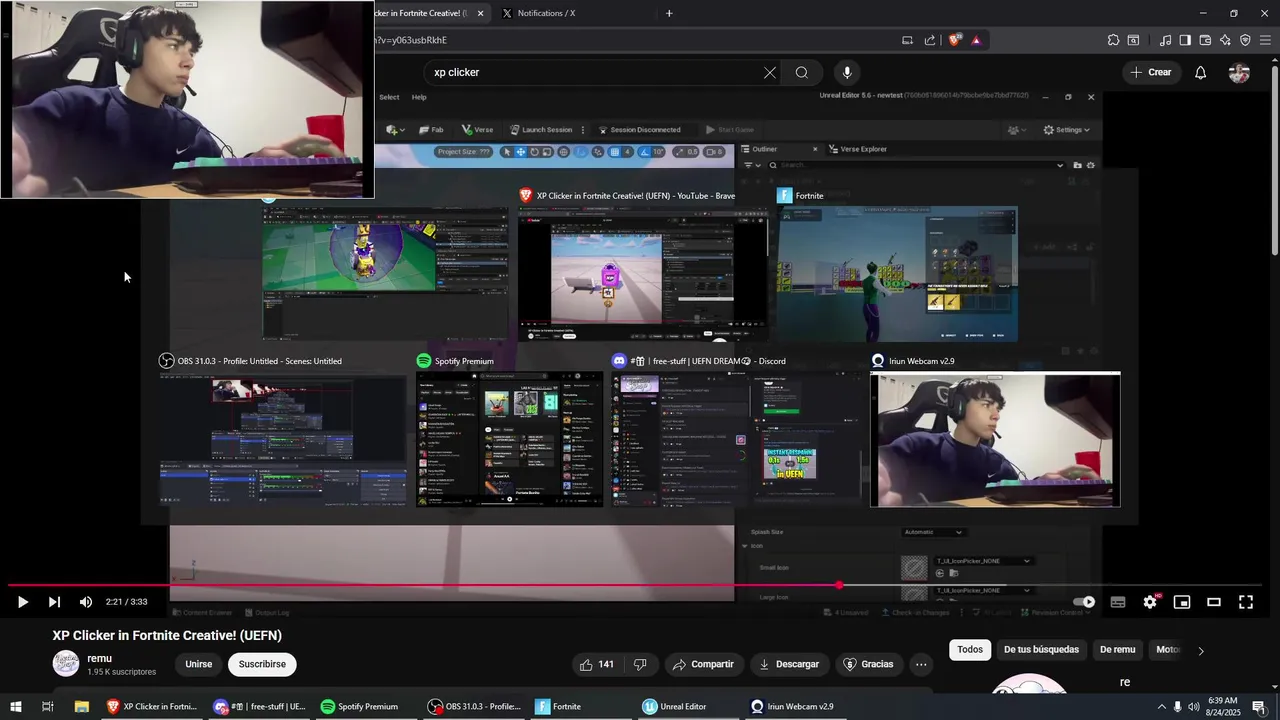
Task: Start voice search with microphone icon
Action: tap(847, 72)
